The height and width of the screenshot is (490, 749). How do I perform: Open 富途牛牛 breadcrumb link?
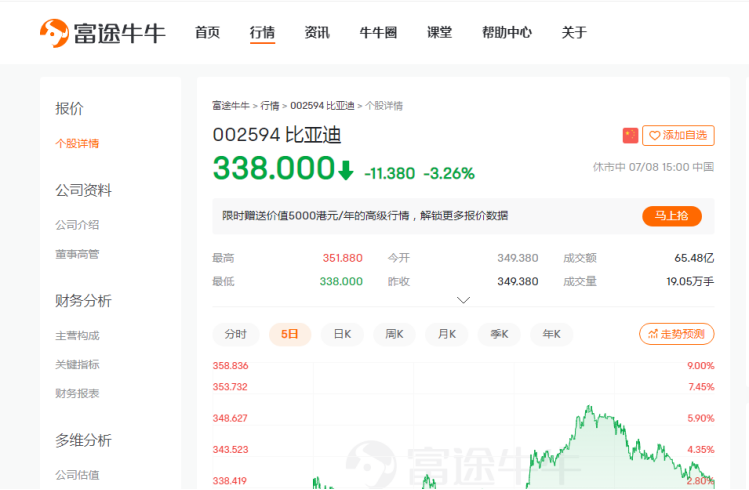[230, 105]
